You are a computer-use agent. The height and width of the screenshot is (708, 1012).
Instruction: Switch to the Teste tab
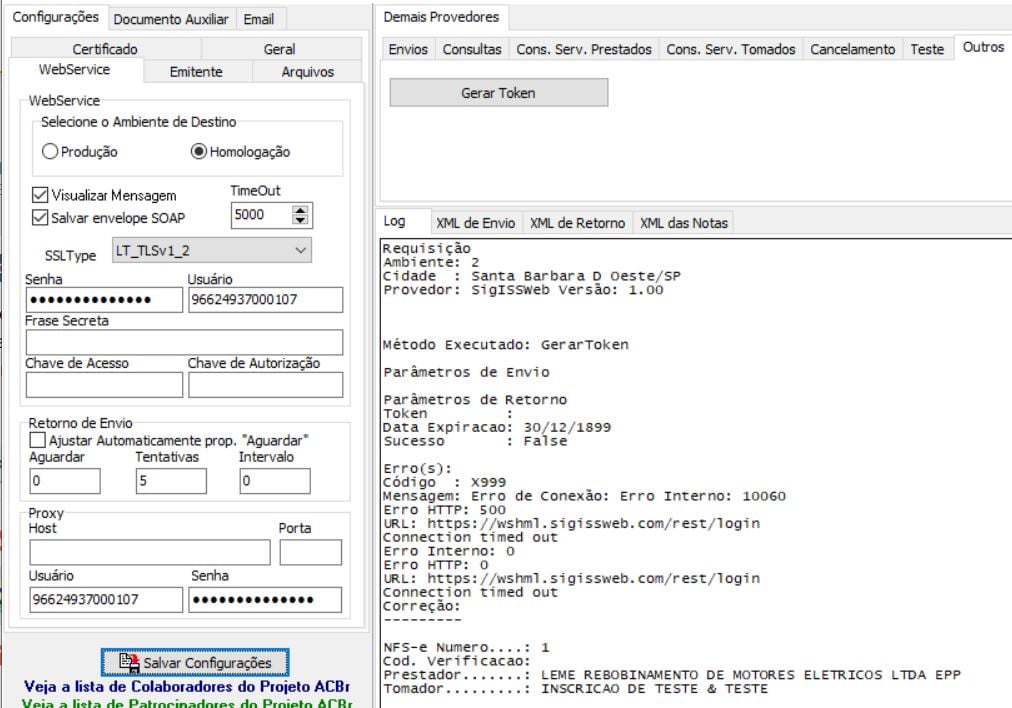point(927,49)
